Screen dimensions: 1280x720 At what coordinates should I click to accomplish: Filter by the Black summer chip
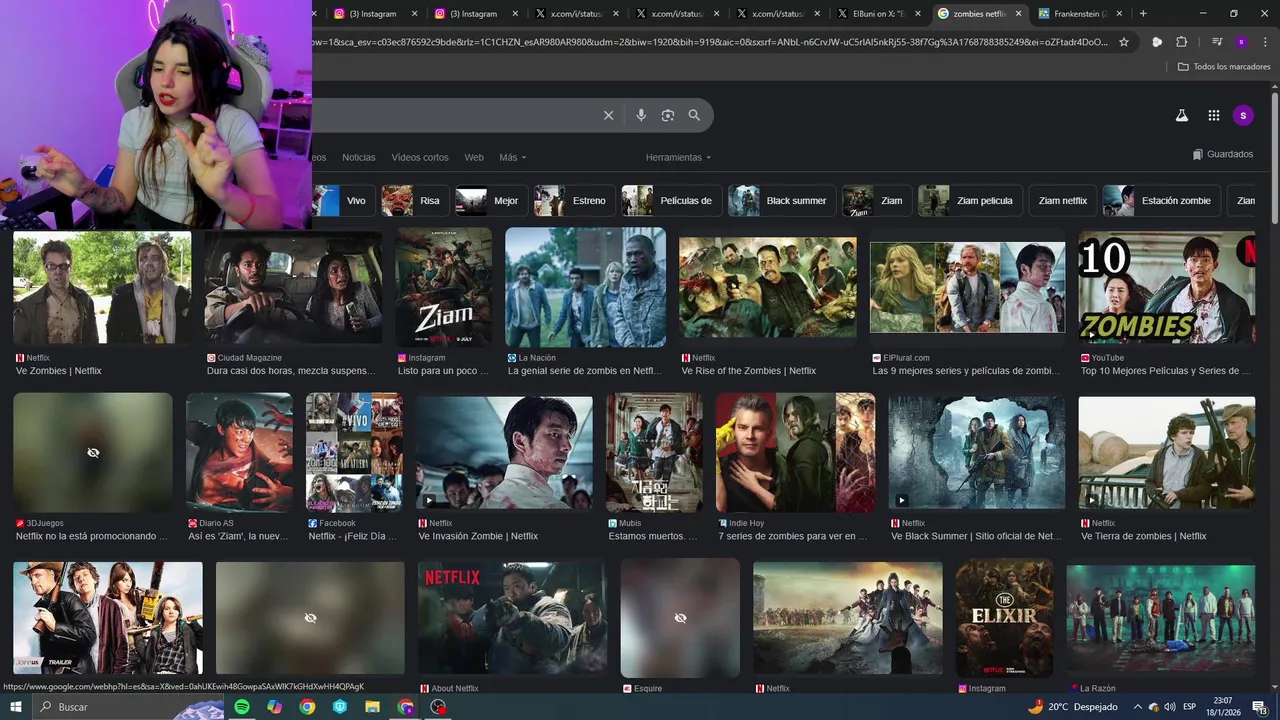point(781,201)
